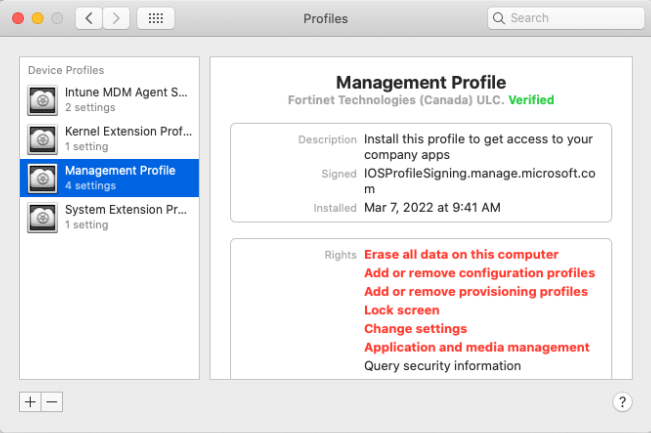The height and width of the screenshot is (433, 651).
Task: Select Kernel Extension Profile row
Action: click(x=125, y=138)
